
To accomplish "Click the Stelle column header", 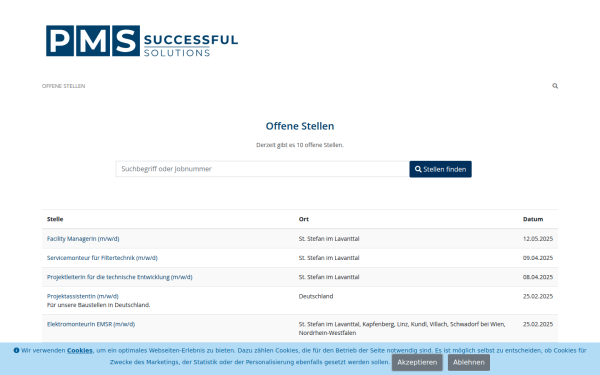I will (55, 219).
